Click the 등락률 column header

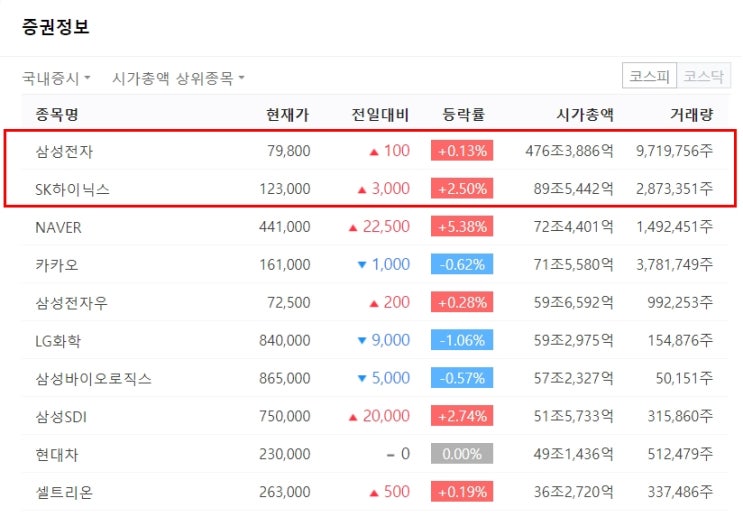click(x=463, y=114)
